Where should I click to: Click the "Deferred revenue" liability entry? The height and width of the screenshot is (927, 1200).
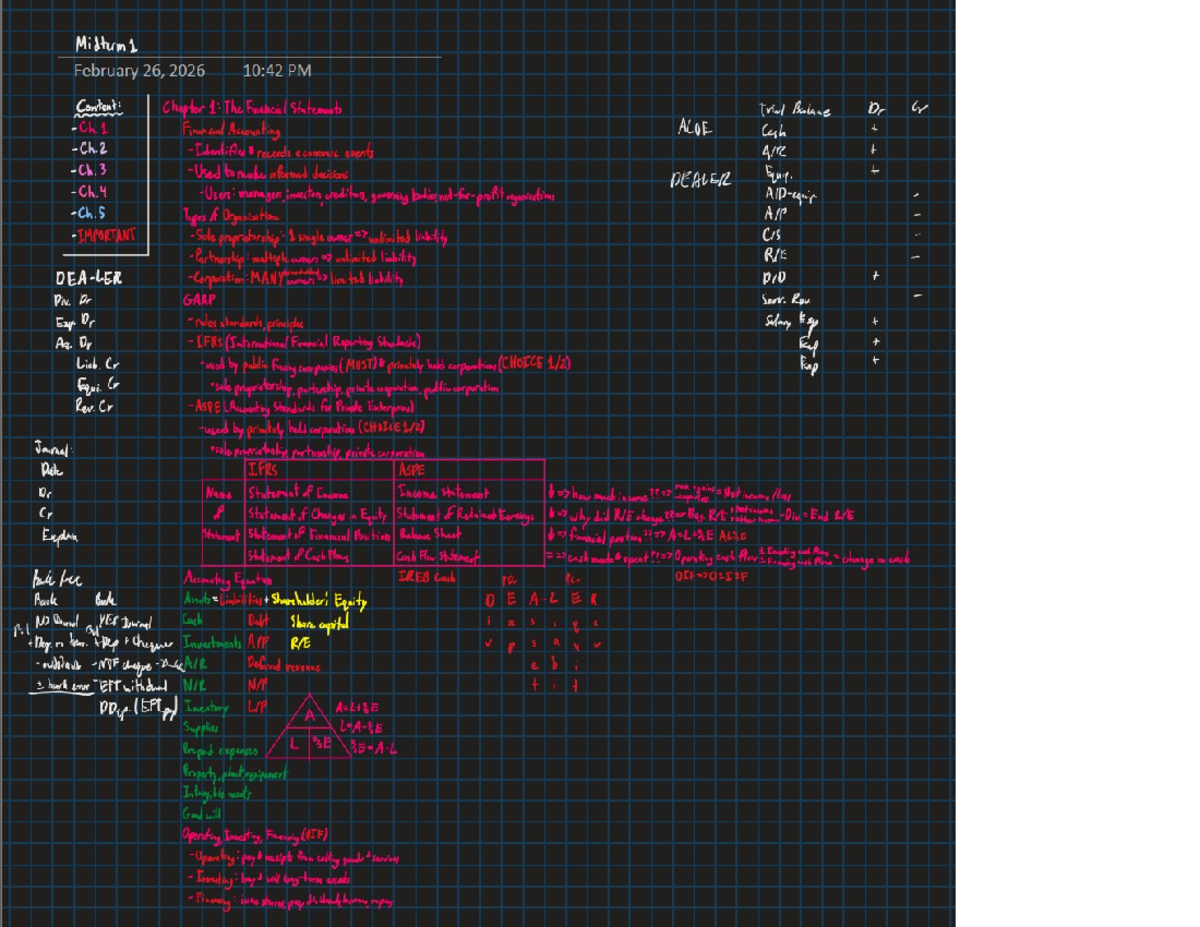[x=284, y=666]
